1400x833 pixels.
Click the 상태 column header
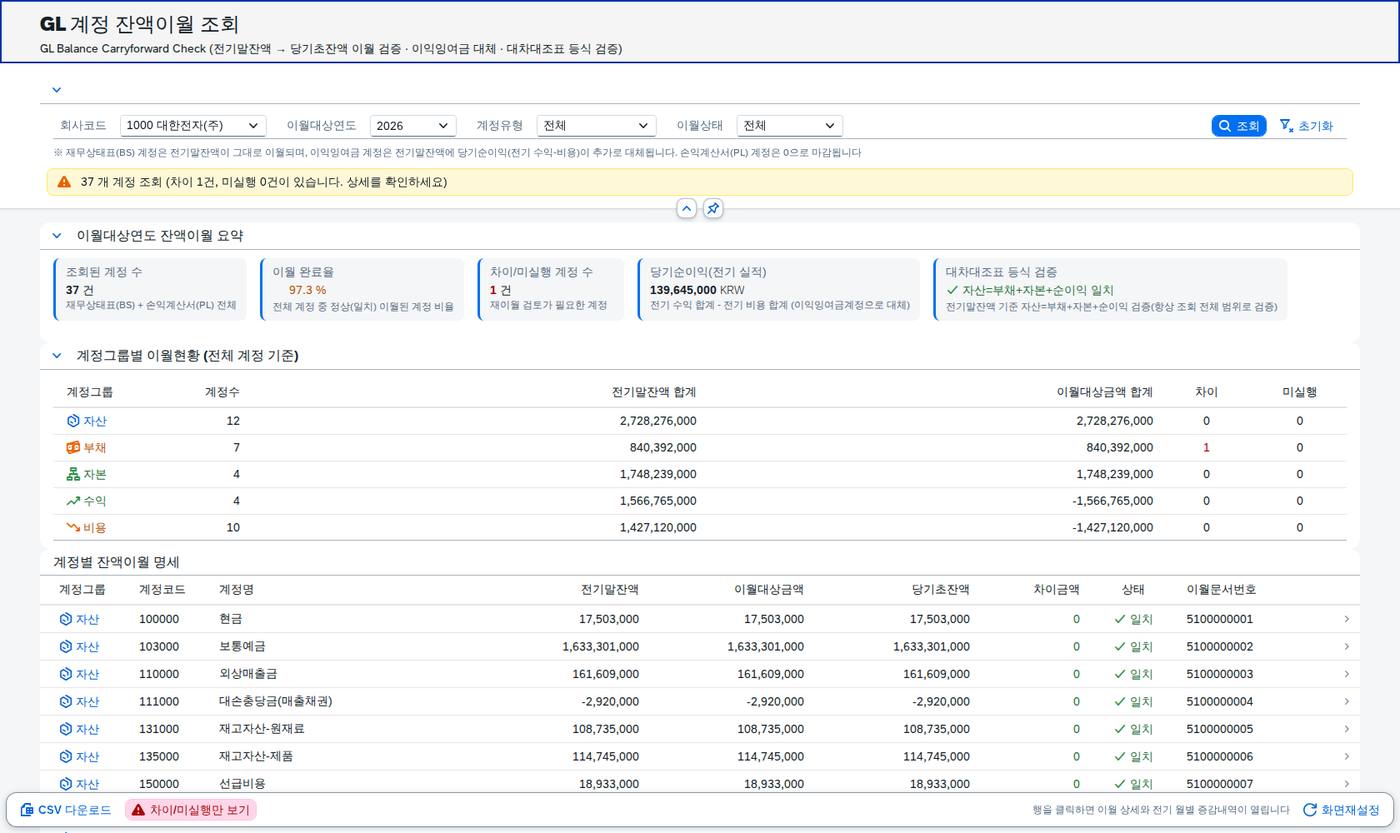[x=1133, y=590]
